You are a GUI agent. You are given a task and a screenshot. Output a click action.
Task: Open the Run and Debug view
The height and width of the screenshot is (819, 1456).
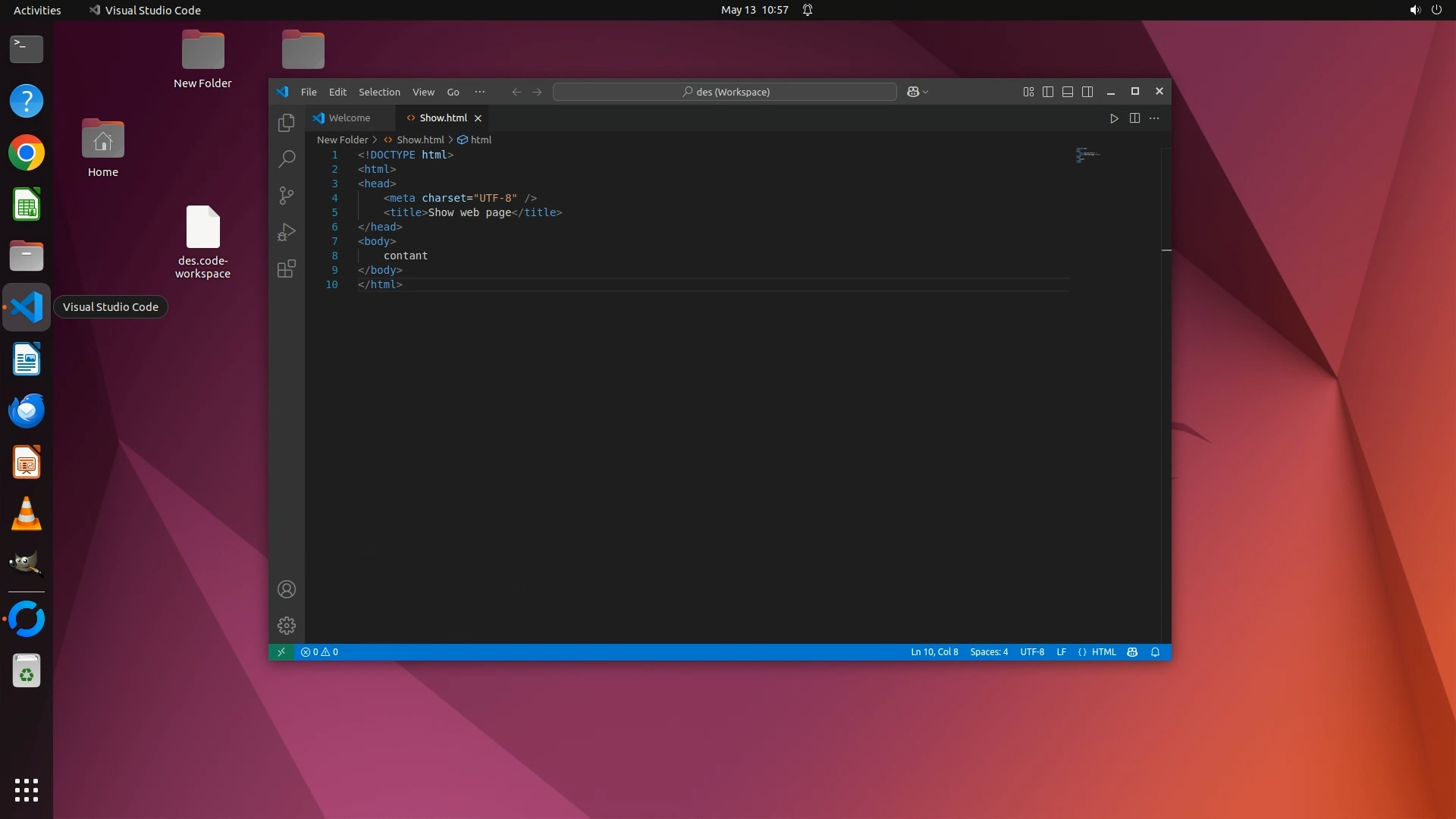pyautogui.click(x=286, y=232)
